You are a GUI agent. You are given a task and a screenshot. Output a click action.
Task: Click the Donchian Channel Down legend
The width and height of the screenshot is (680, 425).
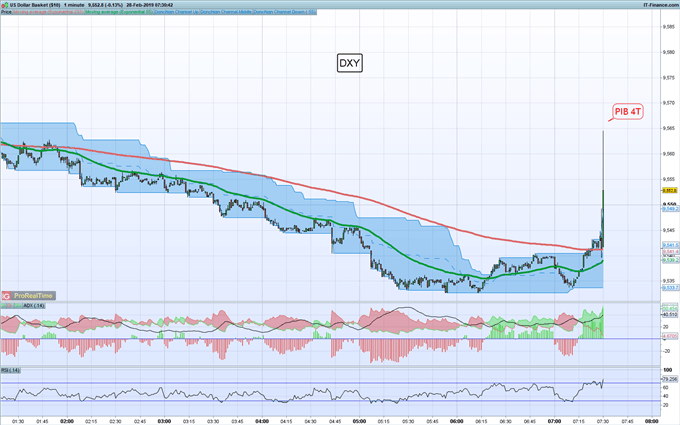(x=284, y=12)
